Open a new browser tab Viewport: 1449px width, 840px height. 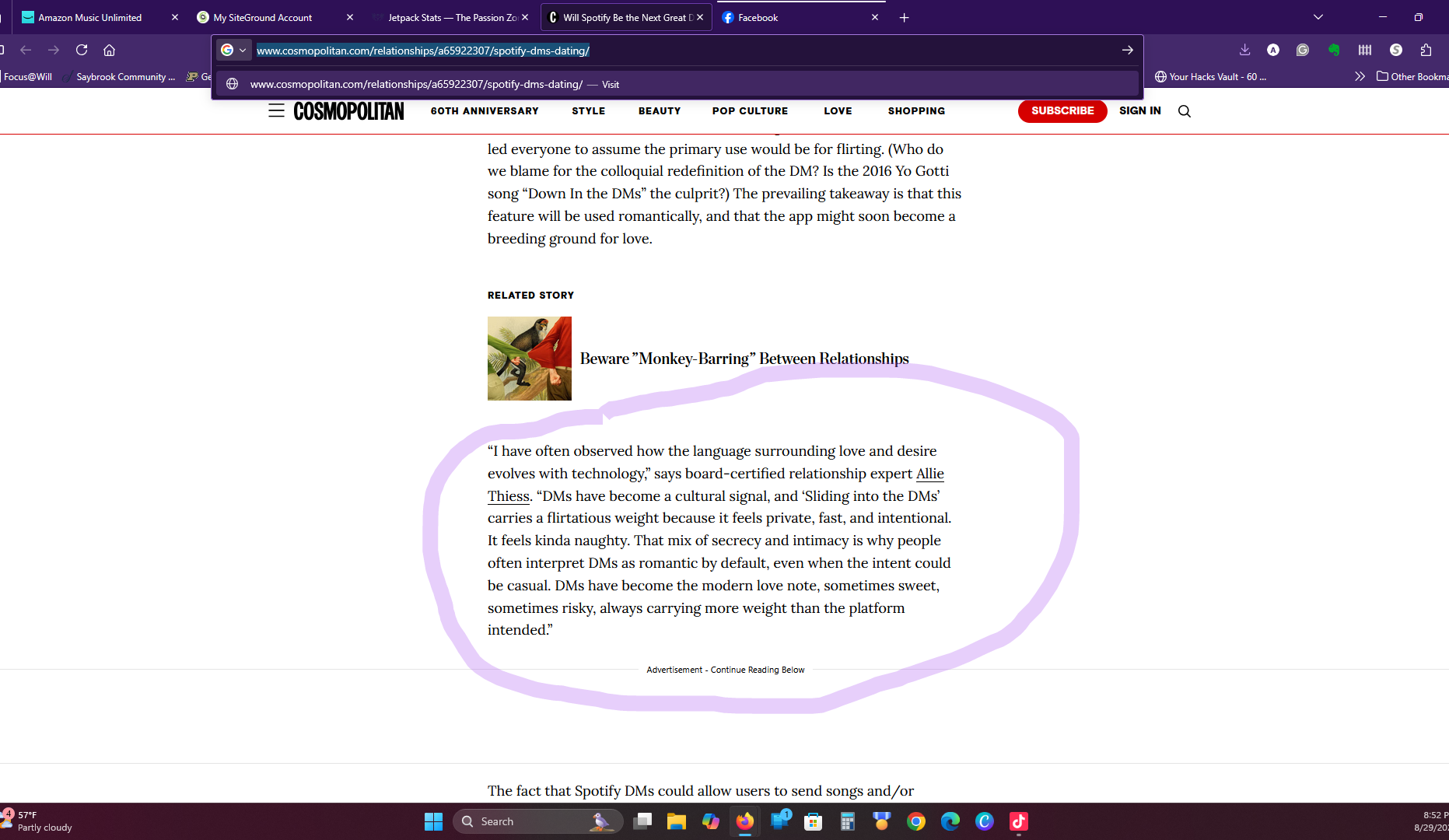click(904, 17)
